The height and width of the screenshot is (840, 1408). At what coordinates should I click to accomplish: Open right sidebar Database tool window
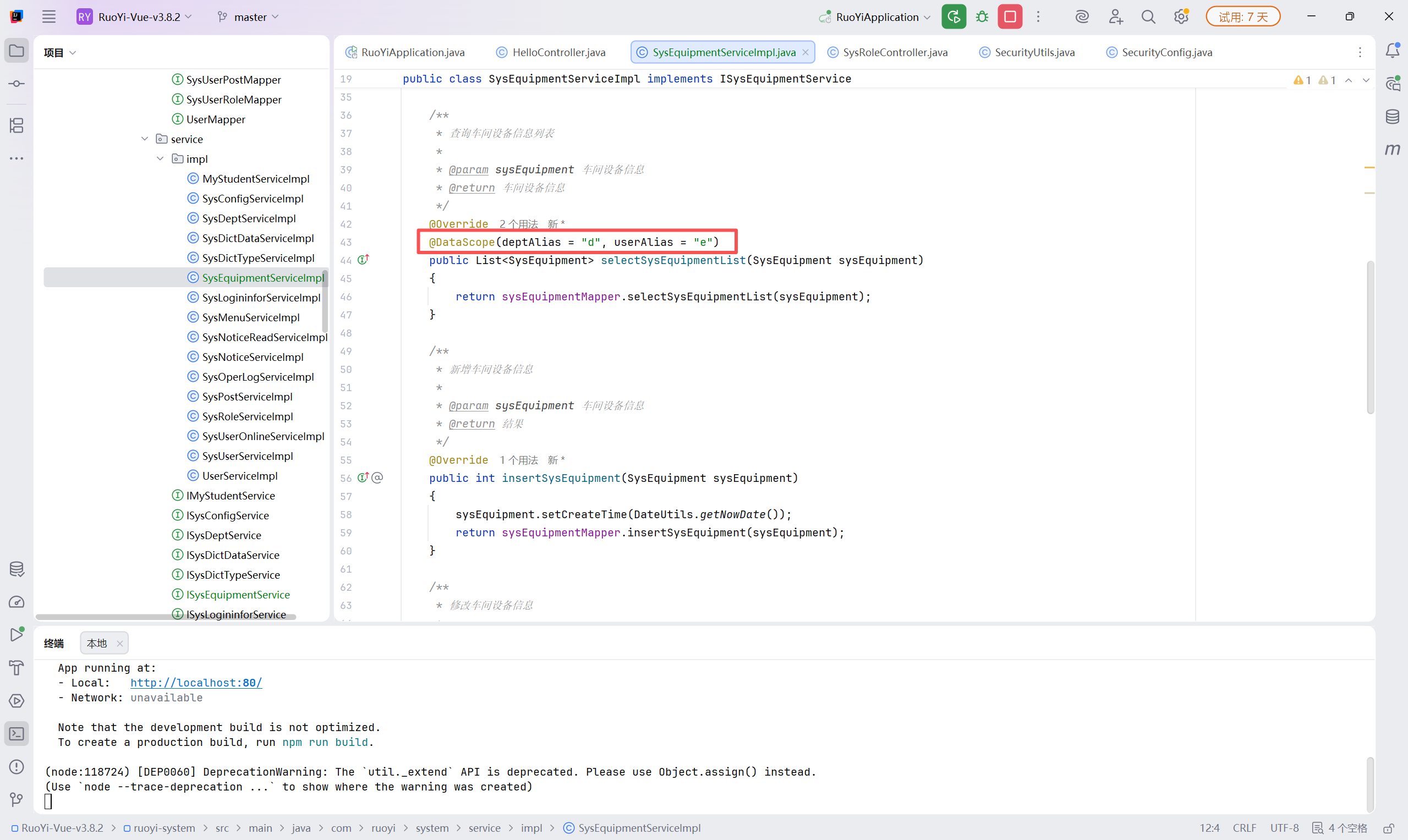(1392, 117)
